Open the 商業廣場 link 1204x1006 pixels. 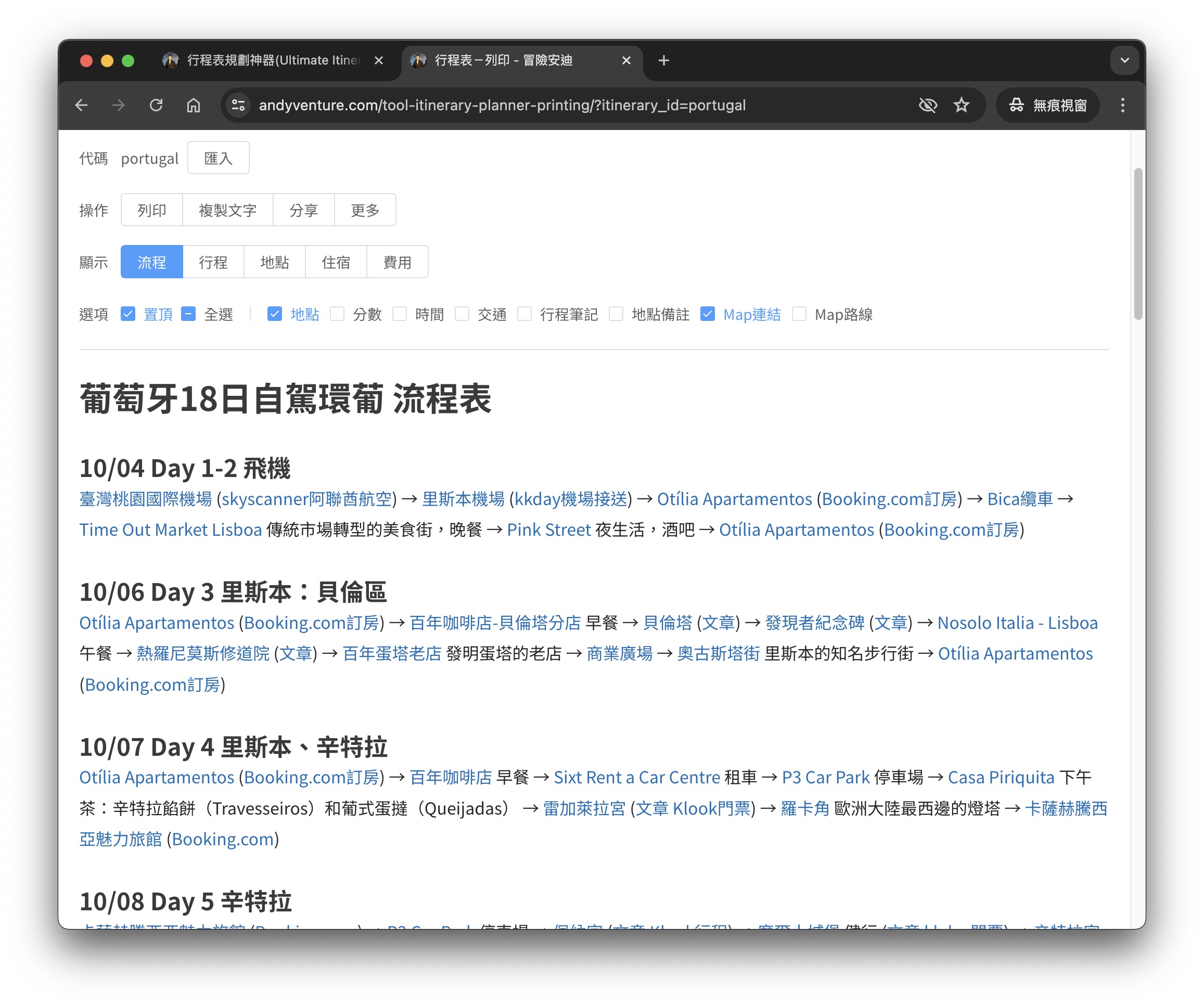point(620,654)
